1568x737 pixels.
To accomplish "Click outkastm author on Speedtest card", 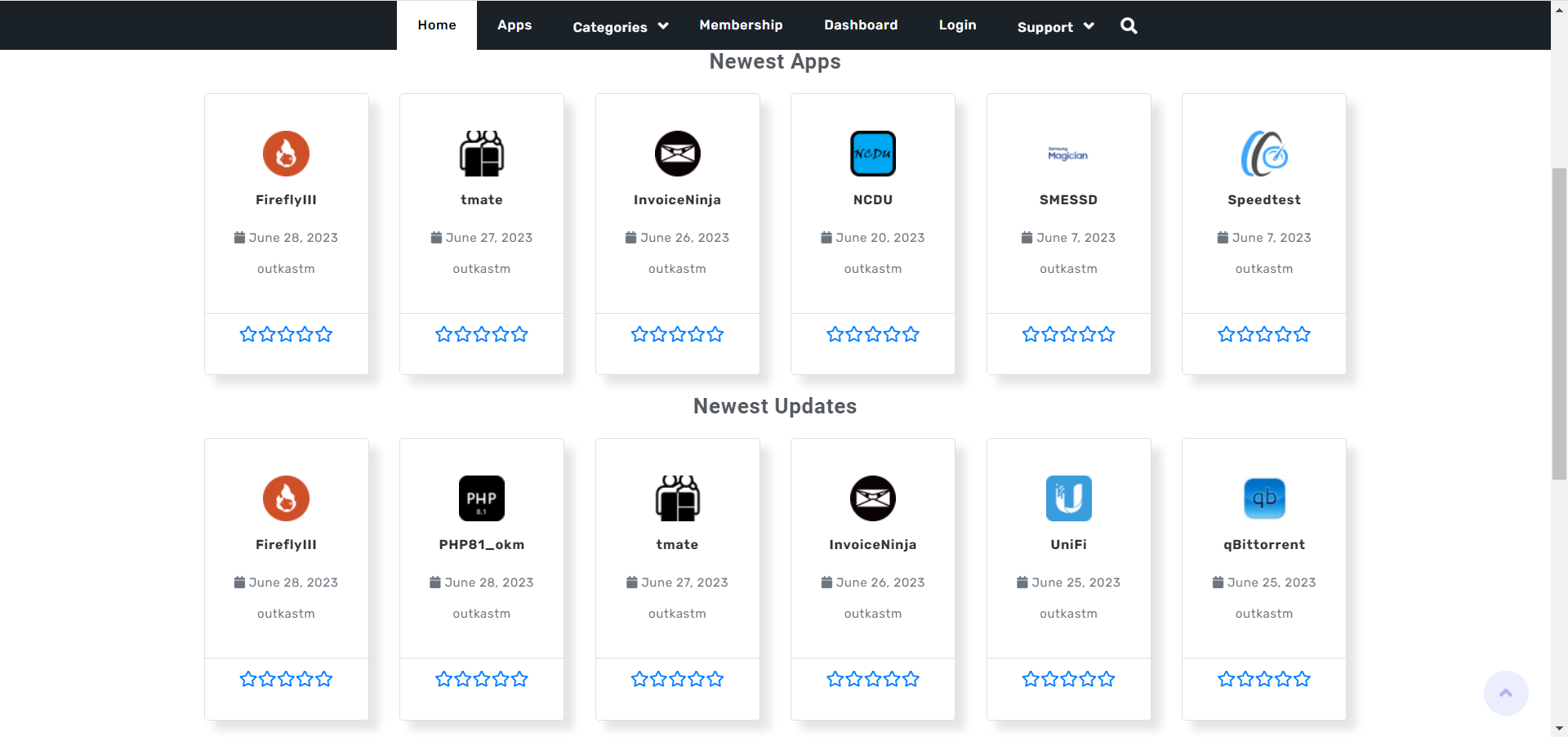I will [1264, 269].
